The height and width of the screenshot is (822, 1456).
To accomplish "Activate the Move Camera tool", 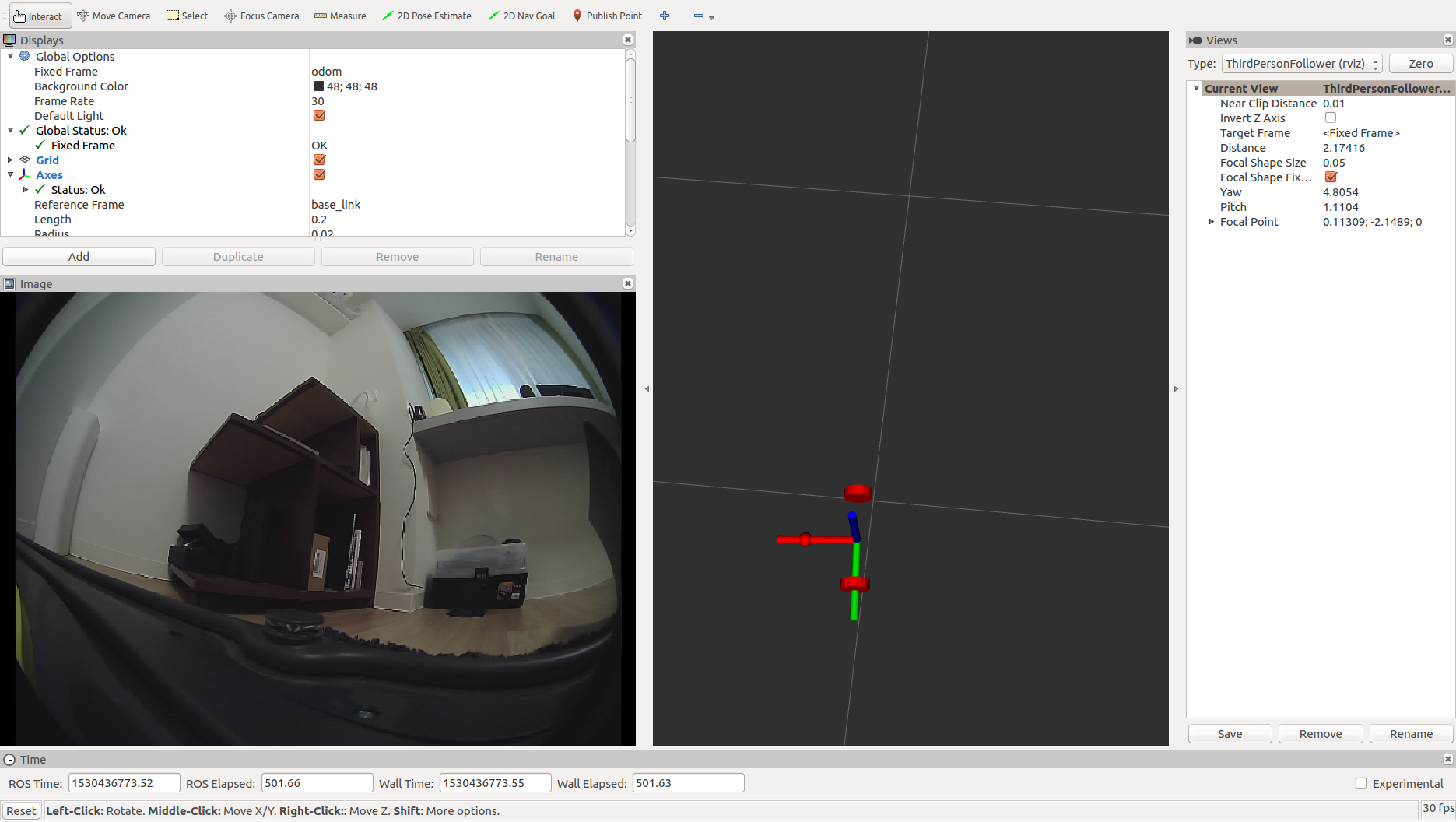I will click(114, 16).
